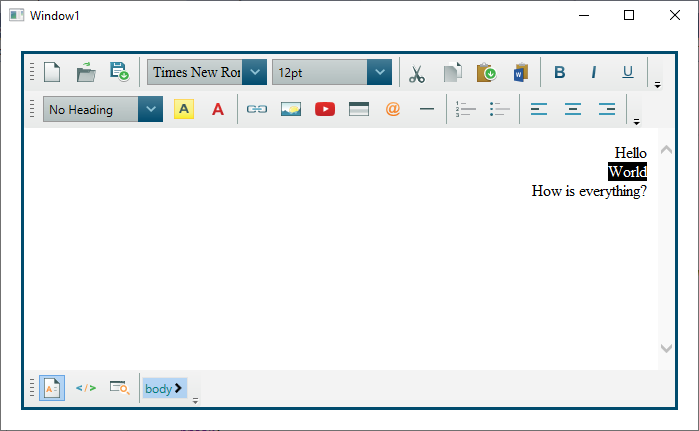
Task: Create a new document
Action: pos(52,72)
